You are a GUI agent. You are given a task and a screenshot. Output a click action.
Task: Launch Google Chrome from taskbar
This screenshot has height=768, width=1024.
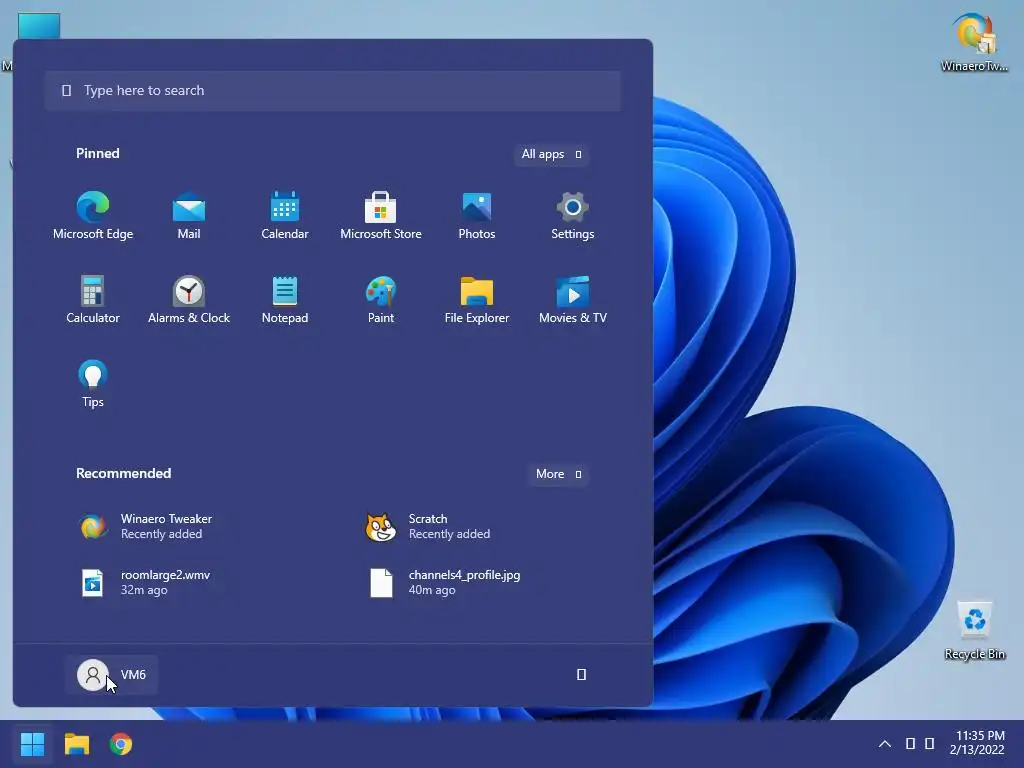click(x=121, y=744)
